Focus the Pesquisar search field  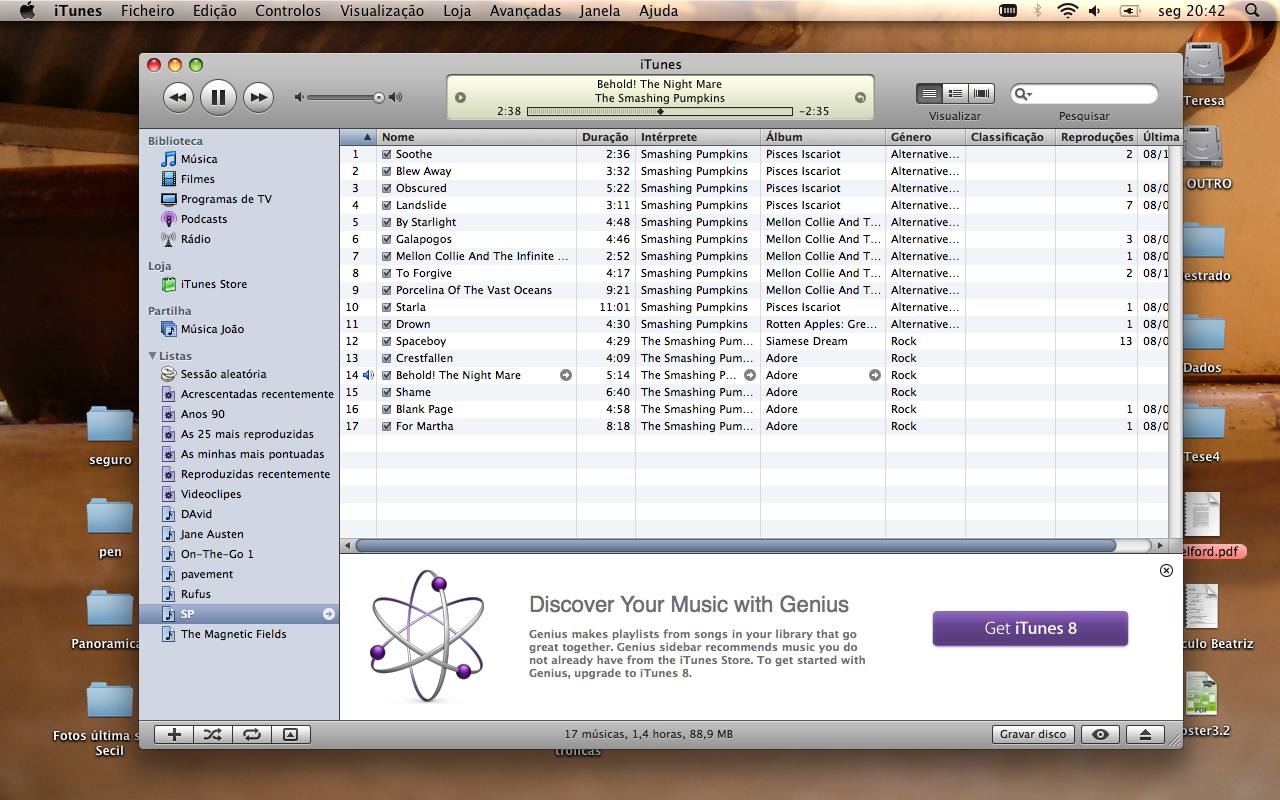1084,94
